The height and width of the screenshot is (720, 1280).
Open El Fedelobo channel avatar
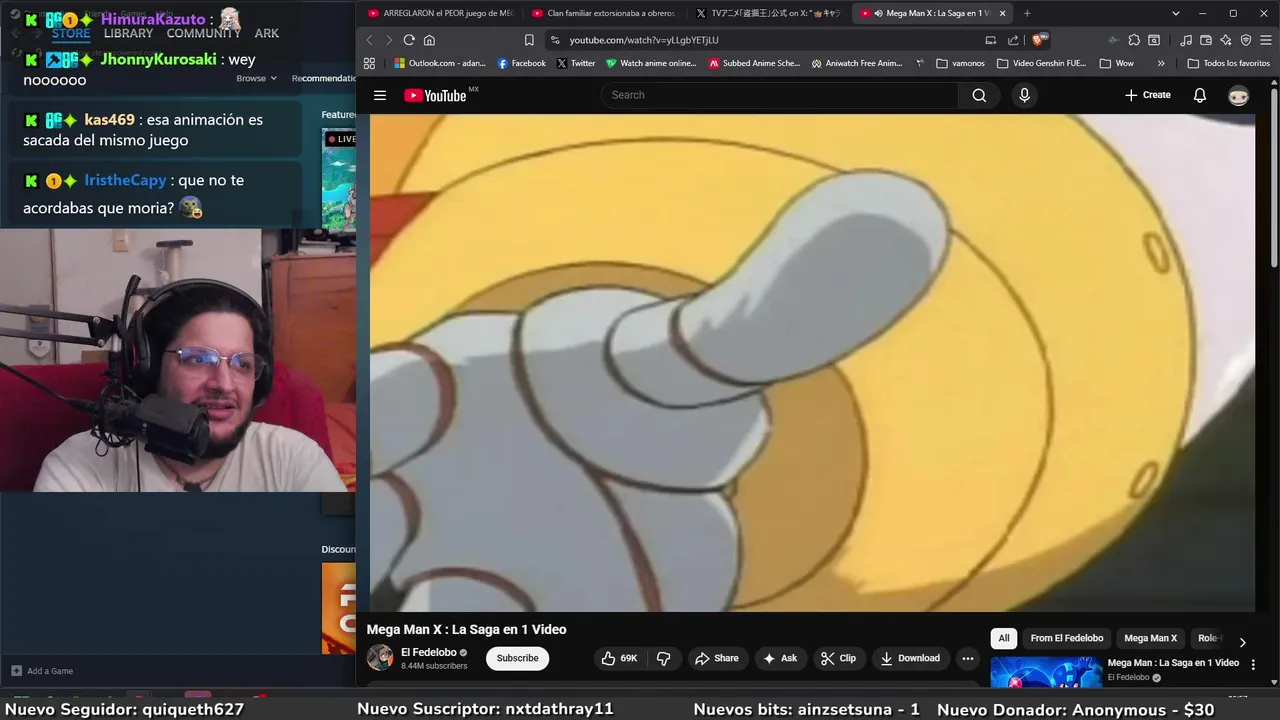[380, 658]
